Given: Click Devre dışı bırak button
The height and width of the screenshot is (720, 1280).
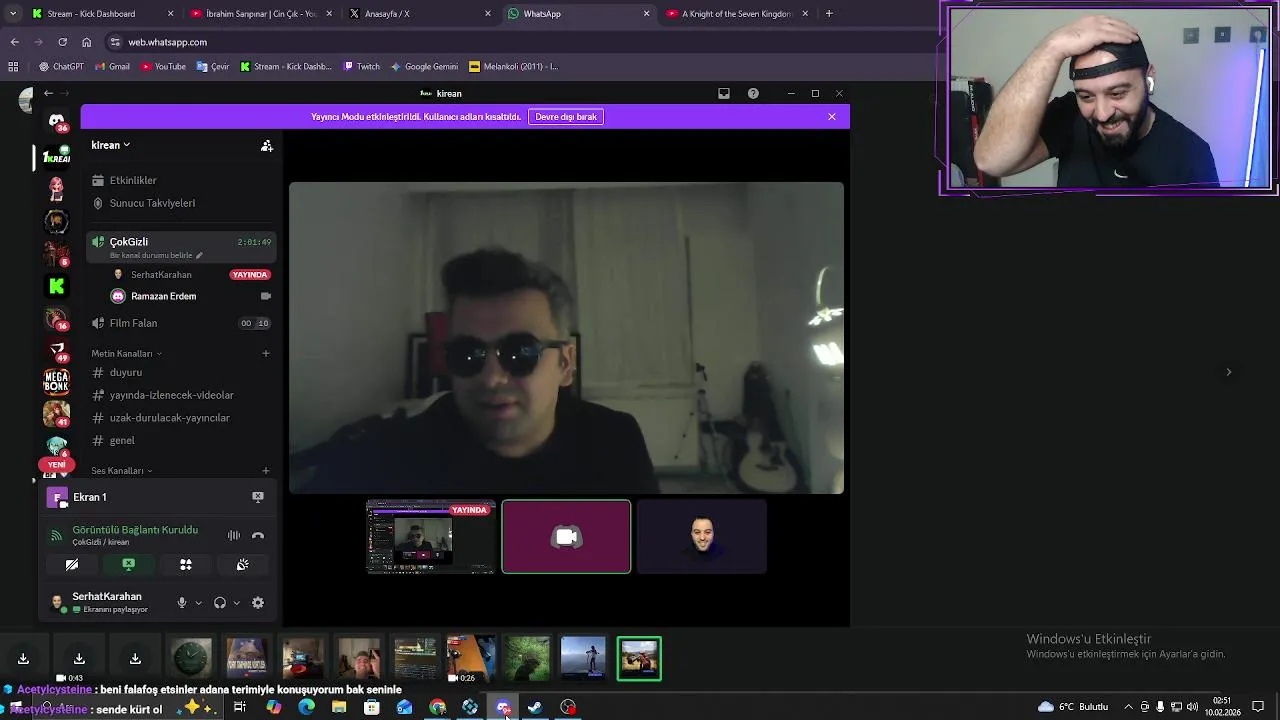Looking at the screenshot, I should pos(566,117).
